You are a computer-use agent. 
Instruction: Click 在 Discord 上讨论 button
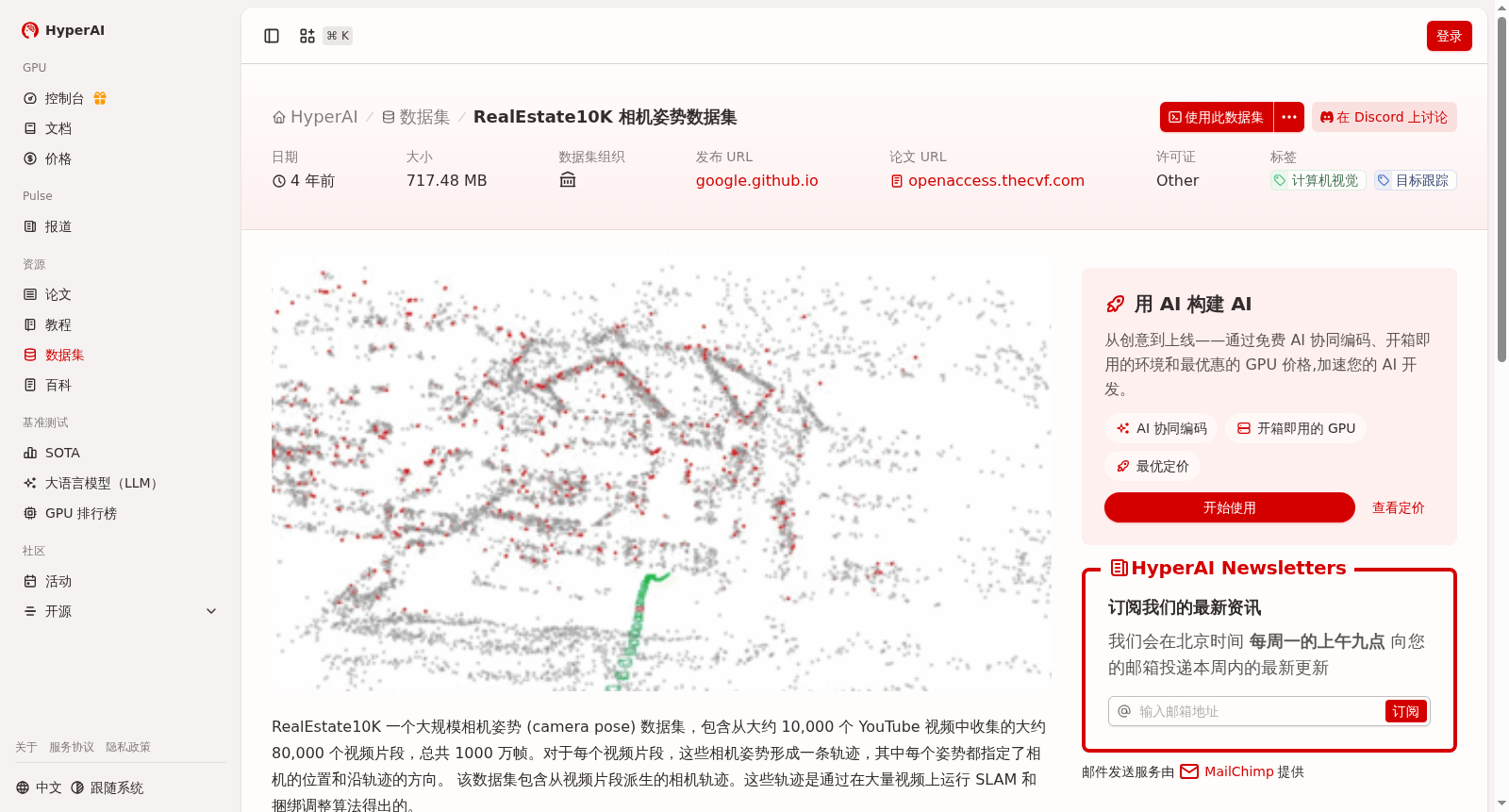pyautogui.click(x=1384, y=117)
